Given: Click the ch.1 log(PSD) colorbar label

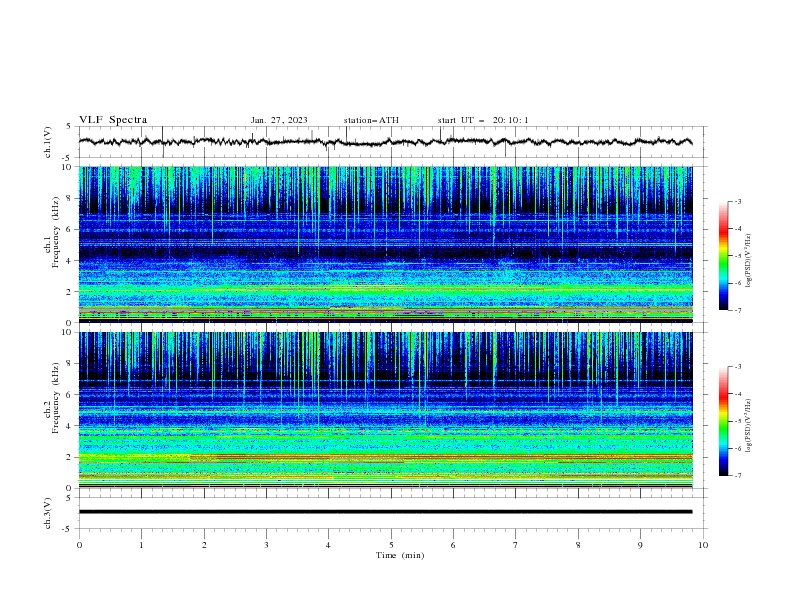Looking at the screenshot, I should (x=749, y=261).
